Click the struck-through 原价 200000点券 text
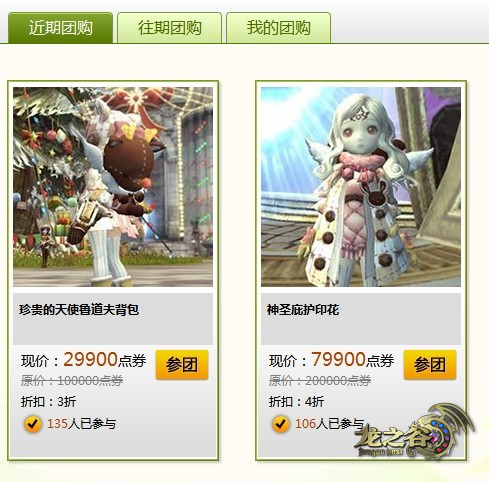Viewport: 489px width, 482px height. (x=320, y=380)
